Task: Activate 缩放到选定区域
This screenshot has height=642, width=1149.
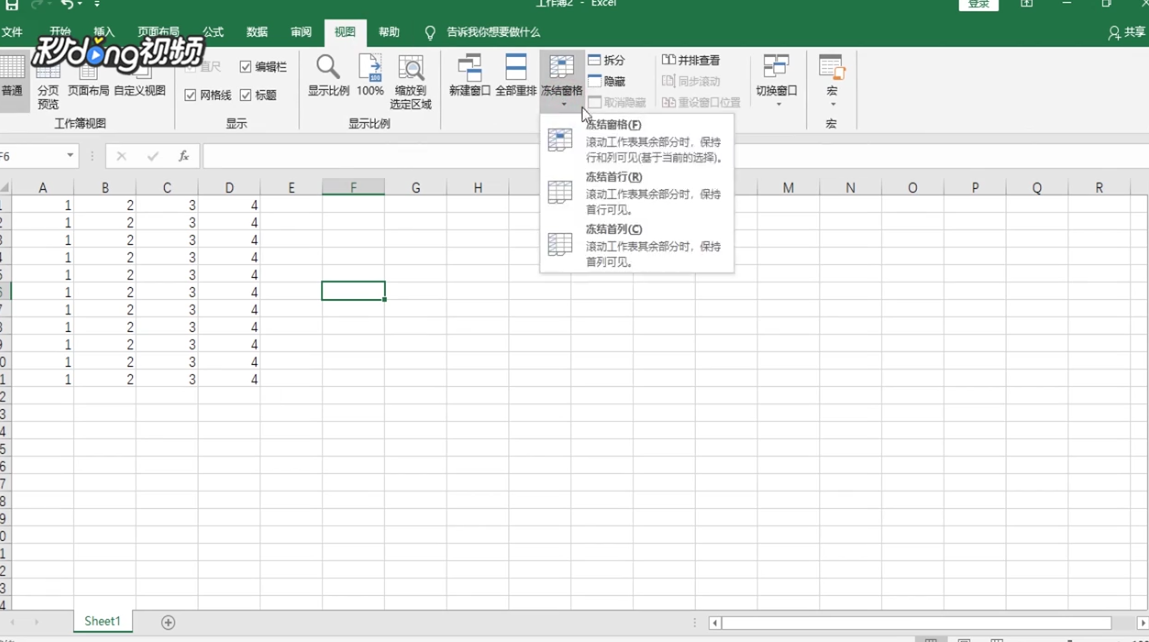Action: [412, 80]
